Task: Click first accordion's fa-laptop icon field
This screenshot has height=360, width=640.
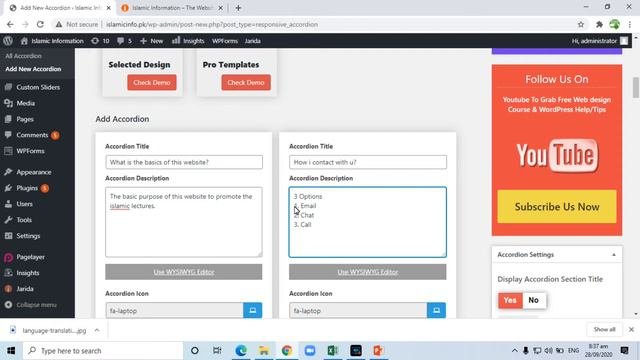Action: point(174,311)
